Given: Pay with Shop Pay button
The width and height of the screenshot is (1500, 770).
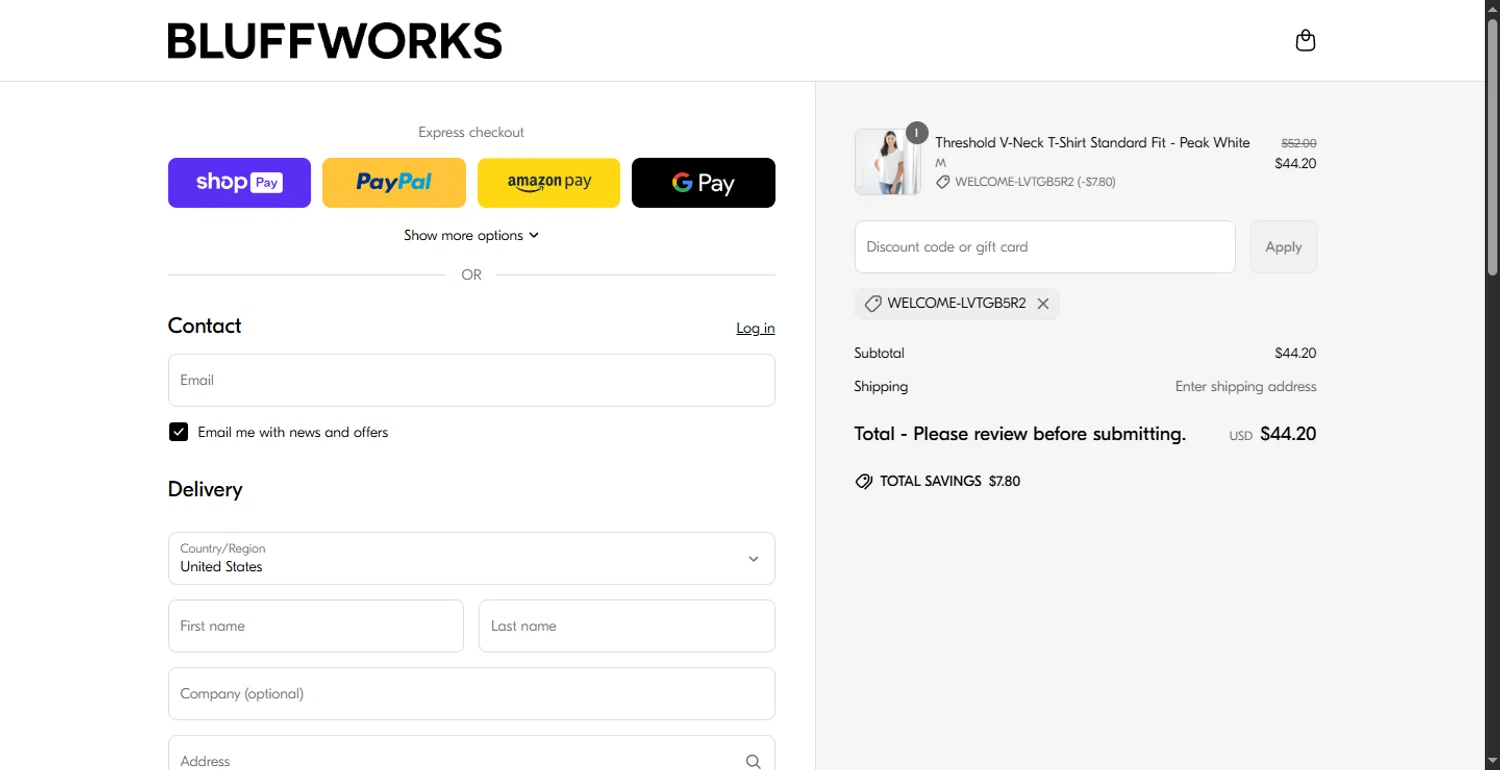Looking at the screenshot, I should click(x=239, y=183).
